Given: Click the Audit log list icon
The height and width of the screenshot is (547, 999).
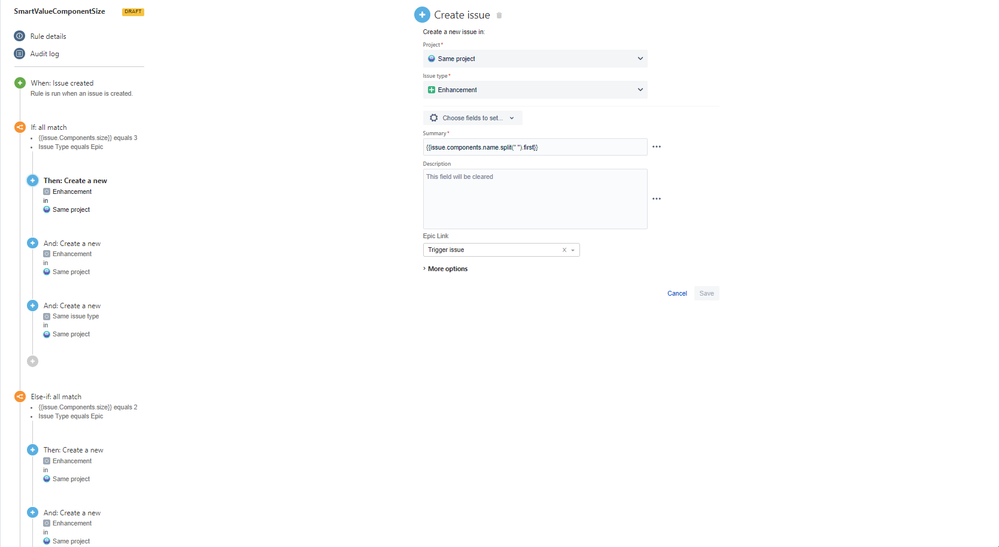Looking at the screenshot, I should pos(20,53).
